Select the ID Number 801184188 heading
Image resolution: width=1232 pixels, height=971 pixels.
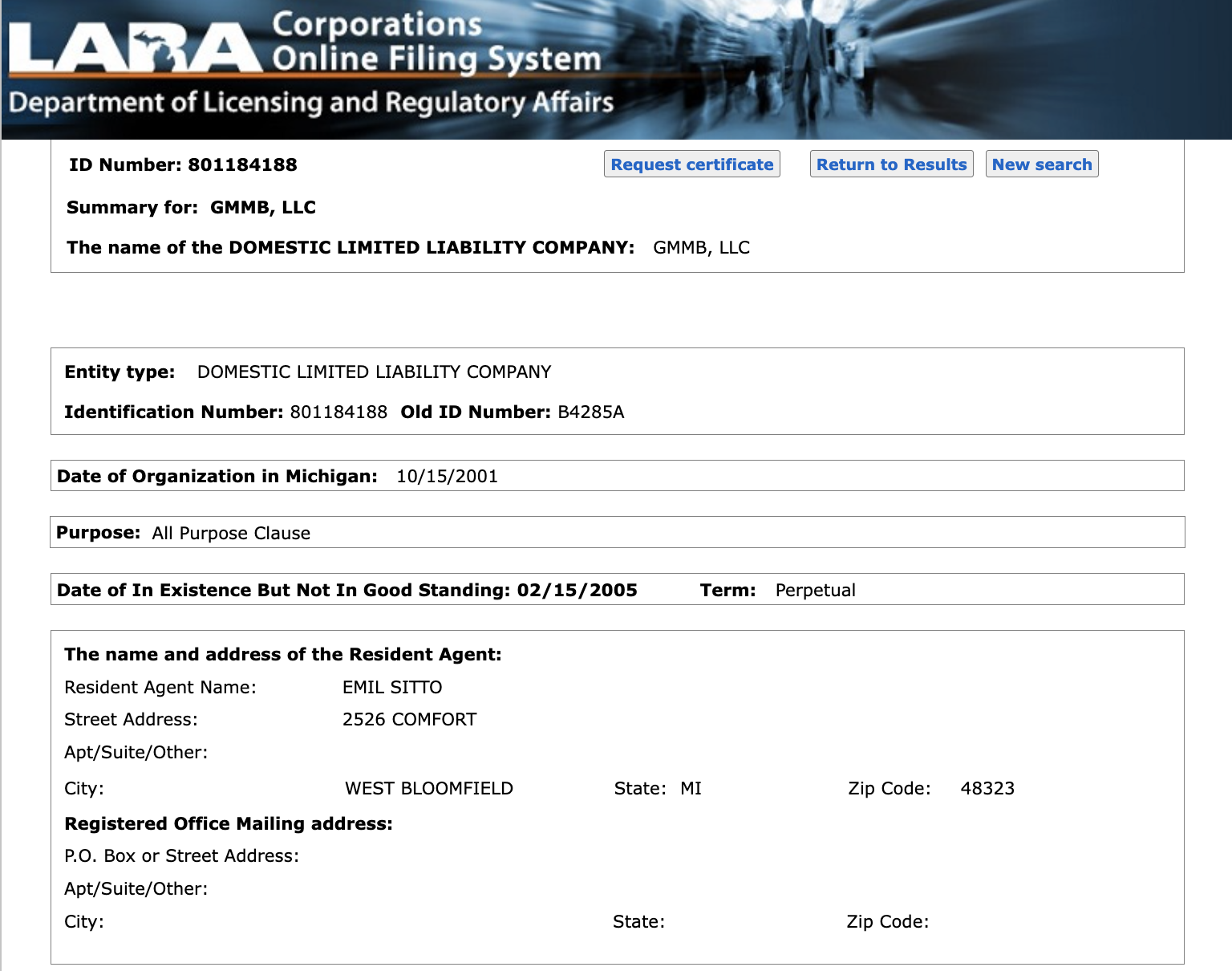pyautogui.click(x=183, y=165)
